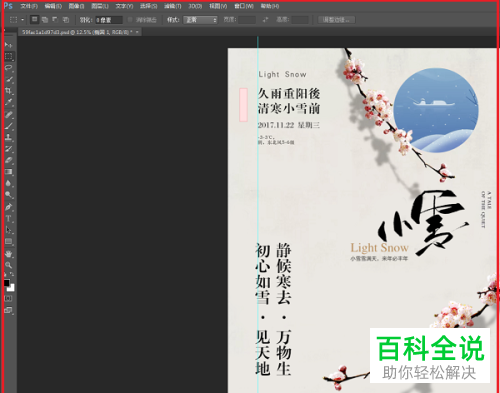
Task: Choose Subtract from Selection mode
Action: pos(55,20)
